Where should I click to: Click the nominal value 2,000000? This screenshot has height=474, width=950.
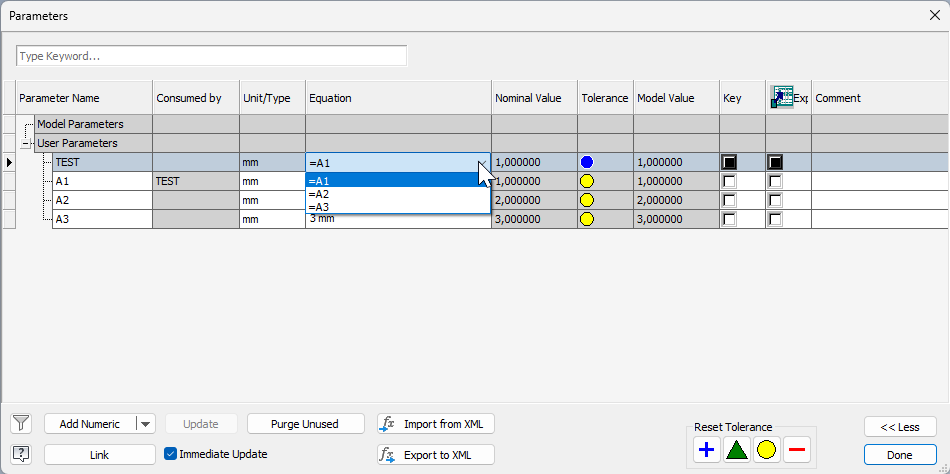point(534,200)
